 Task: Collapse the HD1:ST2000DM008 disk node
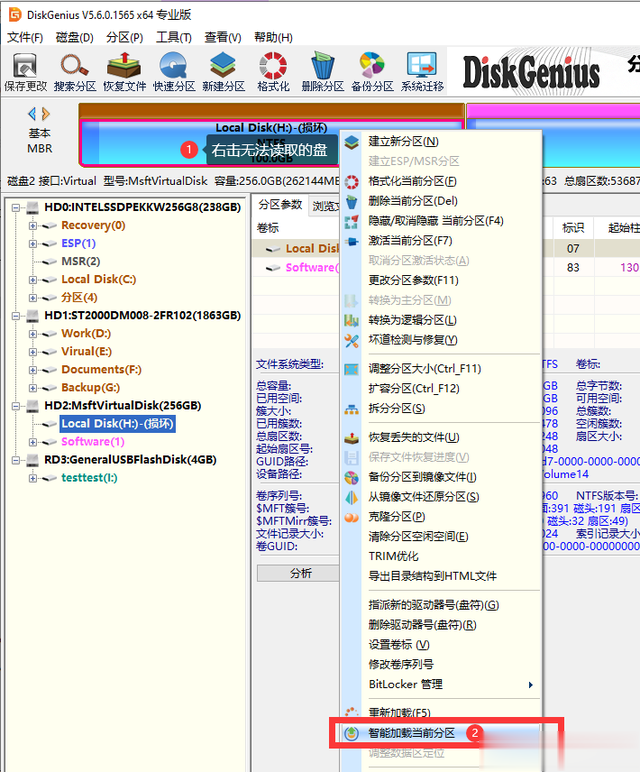tap(16, 316)
